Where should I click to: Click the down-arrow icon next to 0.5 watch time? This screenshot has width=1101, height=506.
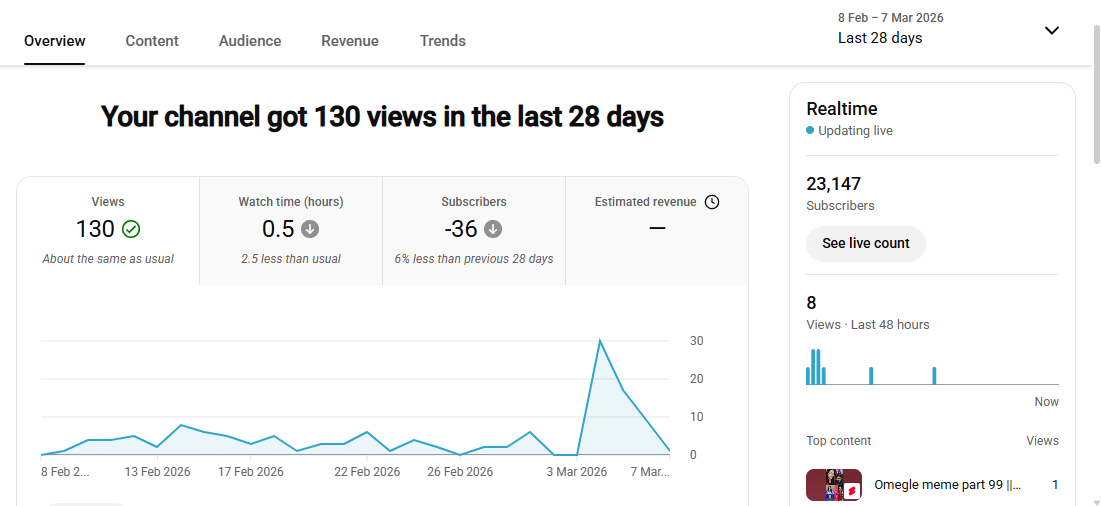[310, 229]
